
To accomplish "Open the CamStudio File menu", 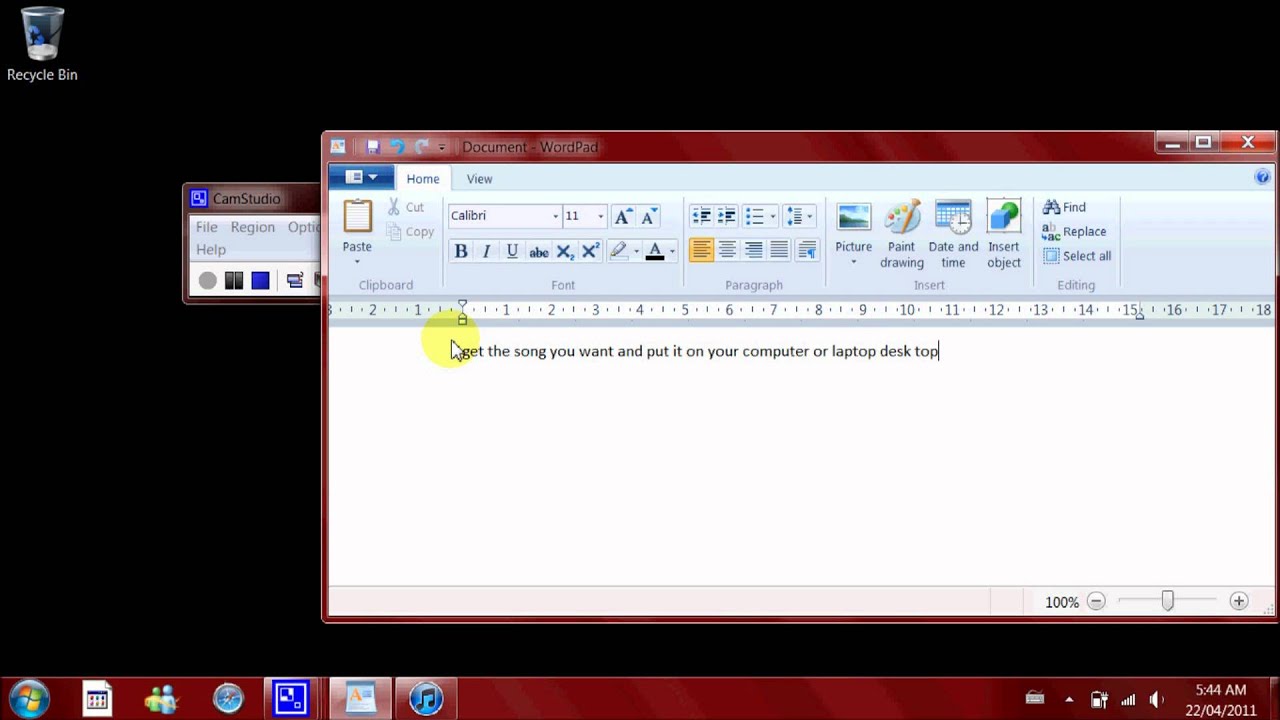I will (x=207, y=227).
